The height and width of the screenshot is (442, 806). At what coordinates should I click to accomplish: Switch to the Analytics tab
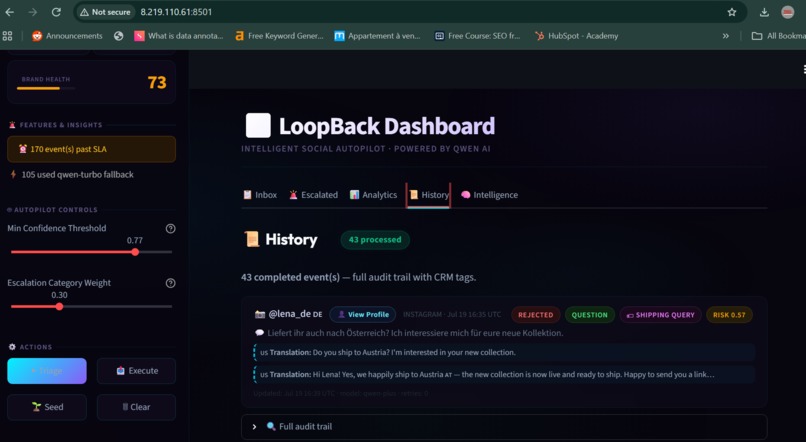tap(374, 195)
